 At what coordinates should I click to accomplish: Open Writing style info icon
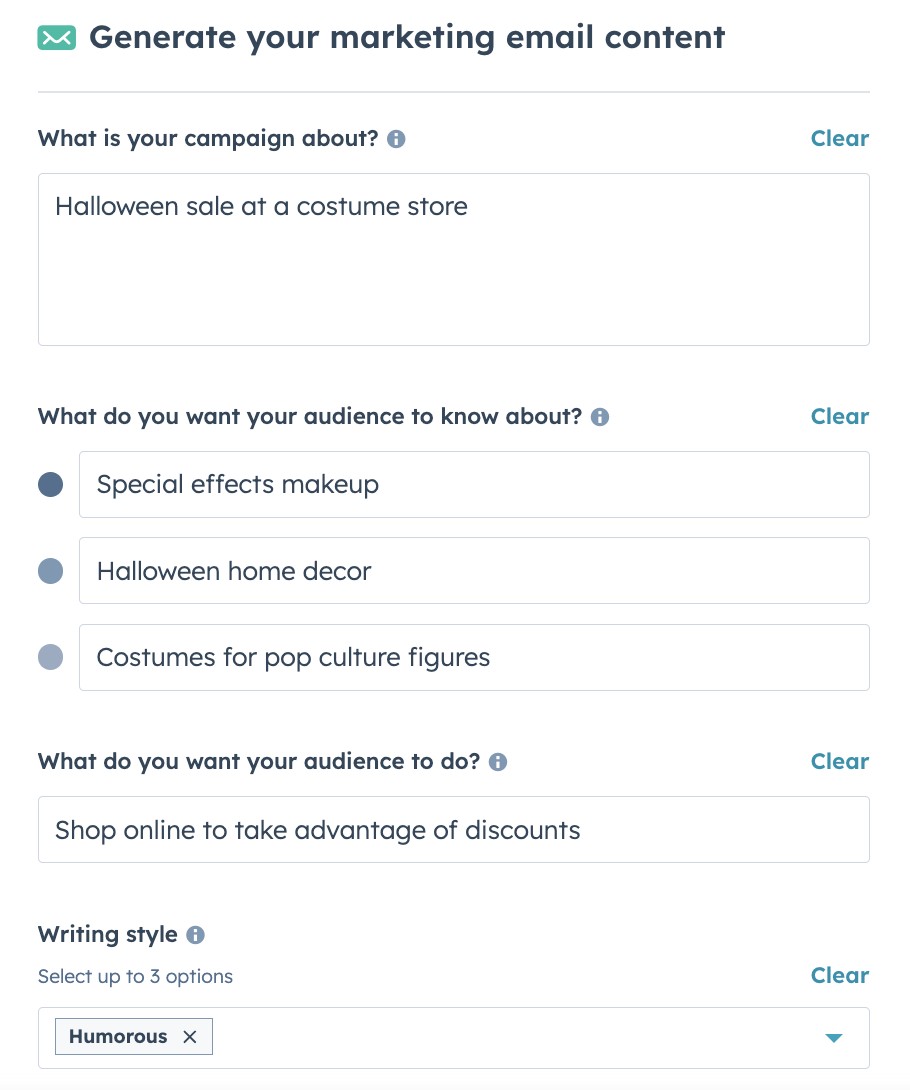[x=195, y=935]
